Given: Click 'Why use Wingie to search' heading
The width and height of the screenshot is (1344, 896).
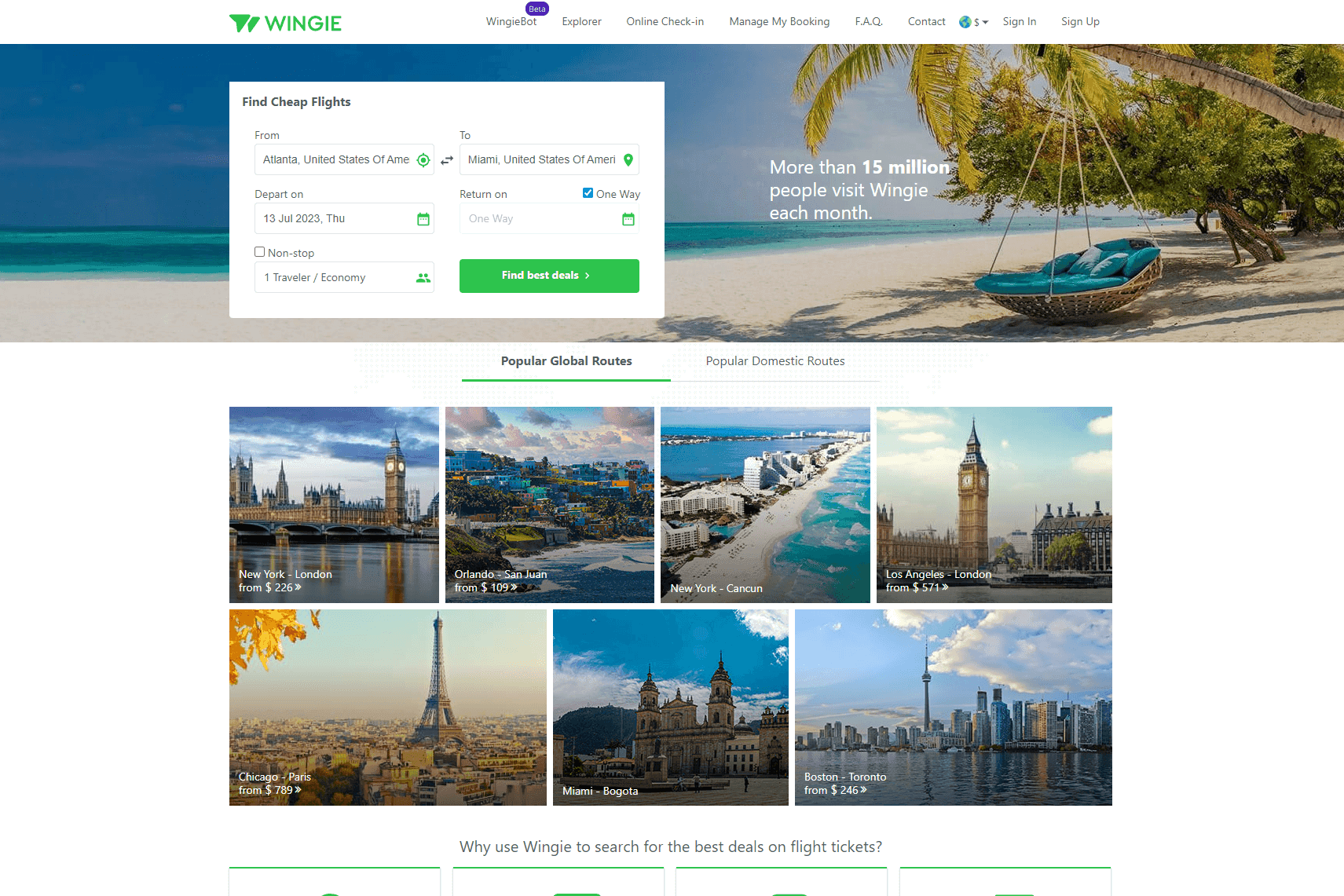Looking at the screenshot, I should tap(671, 847).
